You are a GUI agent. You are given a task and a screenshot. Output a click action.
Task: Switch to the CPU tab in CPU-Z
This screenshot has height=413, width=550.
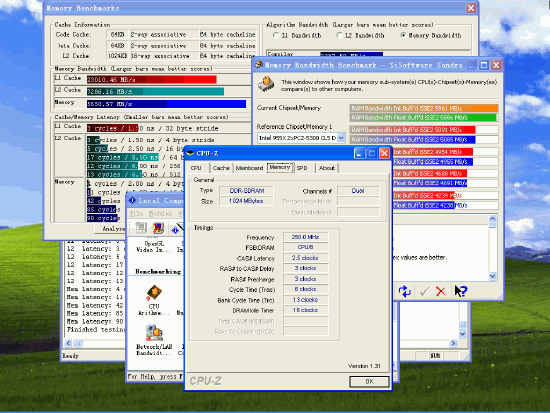(196, 168)
